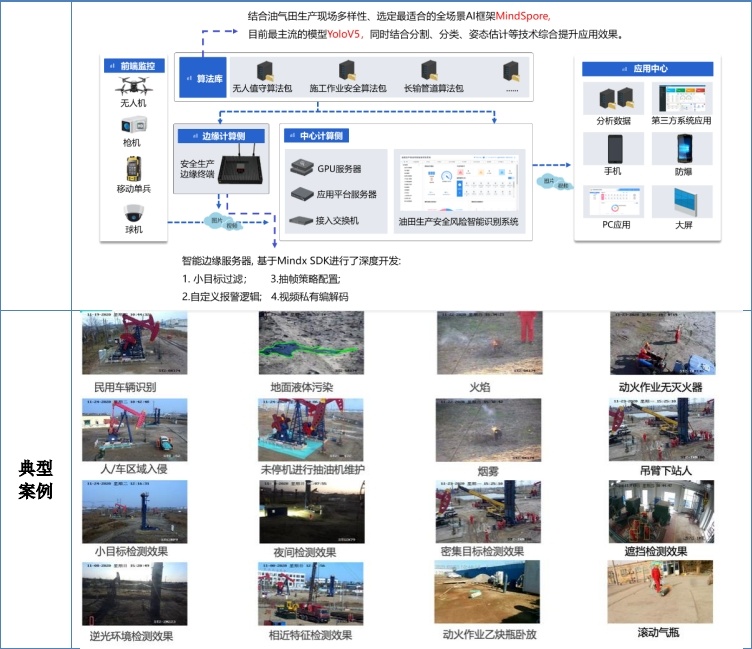Screen dimensions: 752x649
Task: Open the 手机 phone icon in 应用中心
Action: (x=613, y=150)
